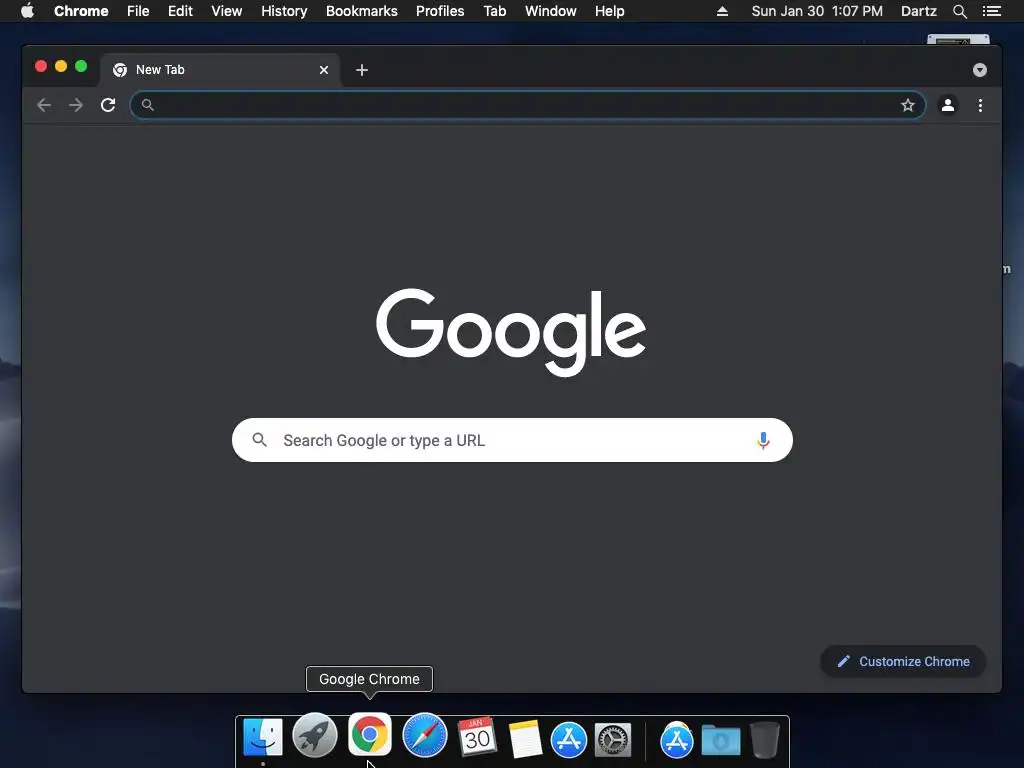
Task: Maximize Chrome with the green button
Action: pyautogui.click(x=81, y=66)
